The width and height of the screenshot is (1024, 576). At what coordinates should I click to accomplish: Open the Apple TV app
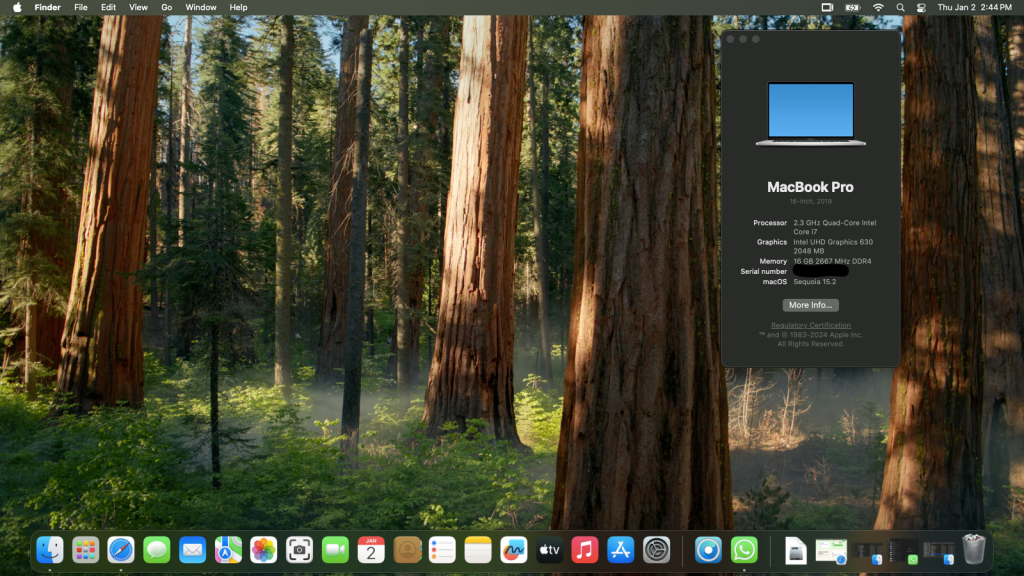[x=549, y=549]
